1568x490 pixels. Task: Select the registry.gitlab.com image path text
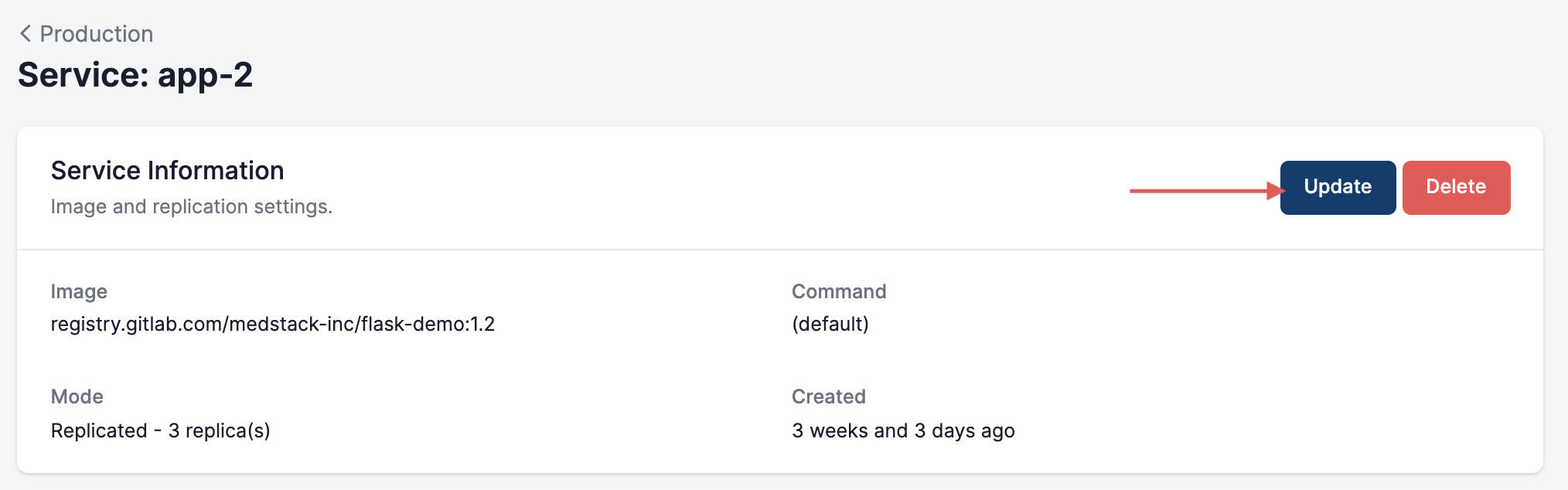click(272, 324)
